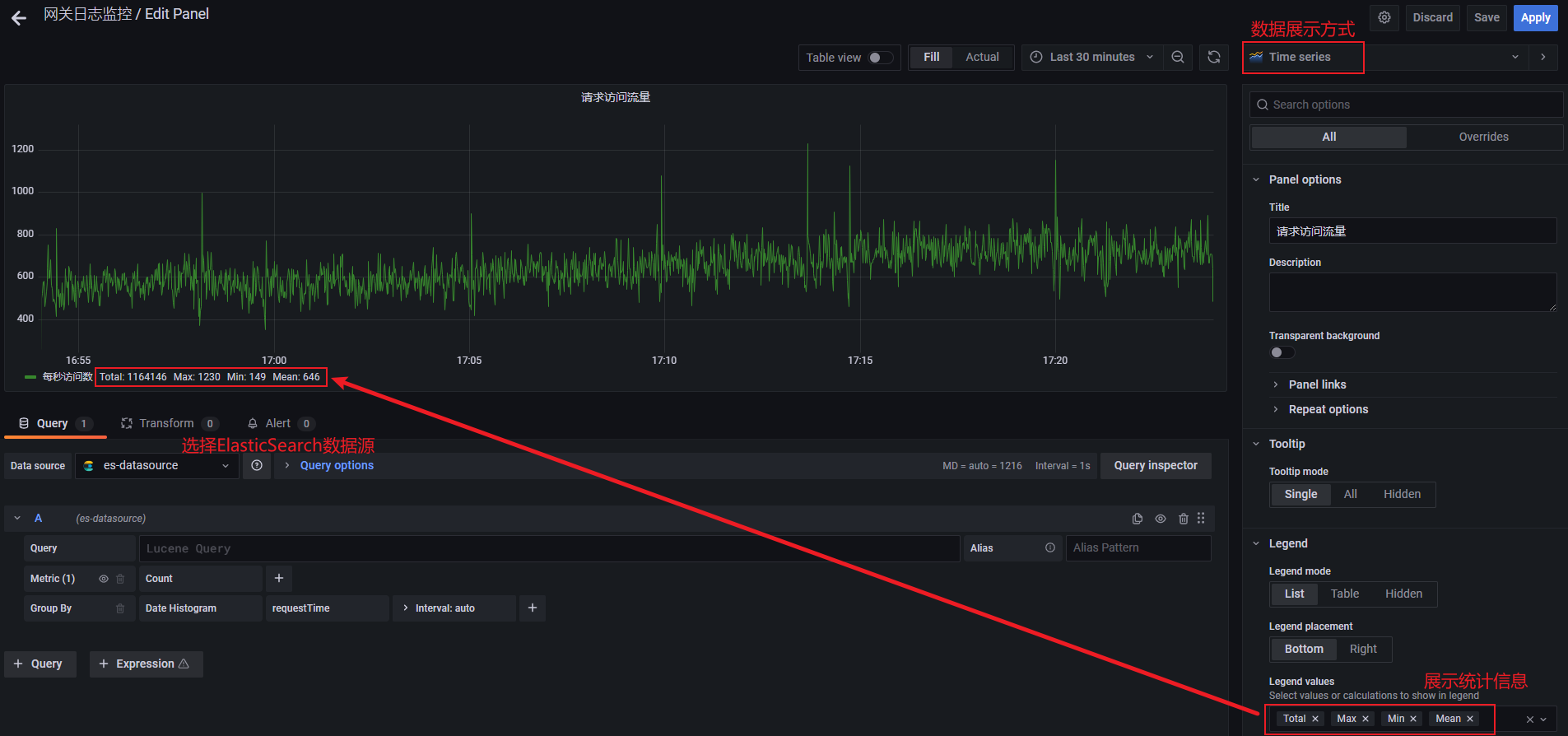
Task: Zoom out the time range
Action: [1178, 57]
